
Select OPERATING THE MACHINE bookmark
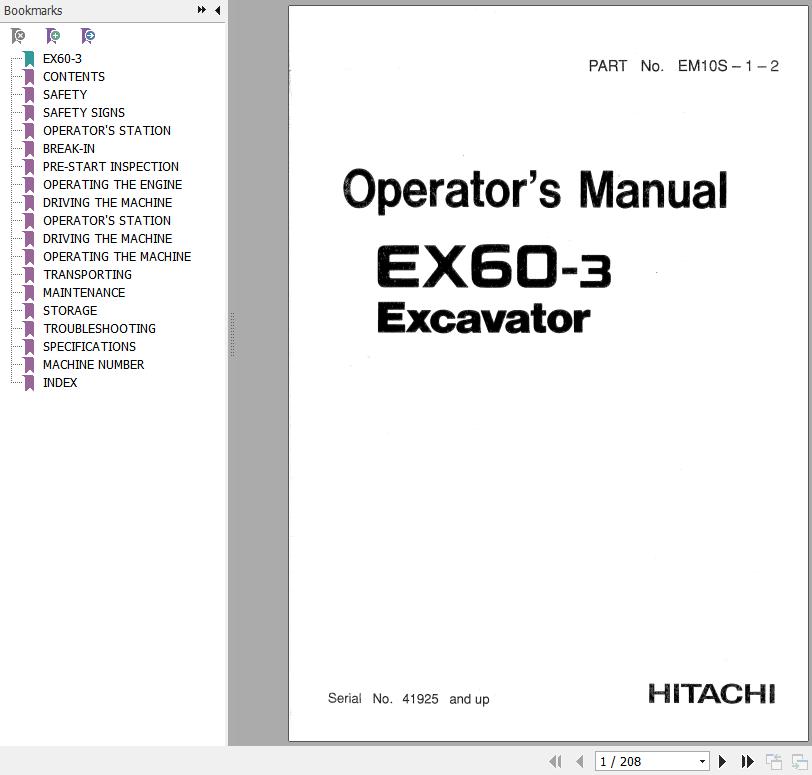[x=117, y=257]
